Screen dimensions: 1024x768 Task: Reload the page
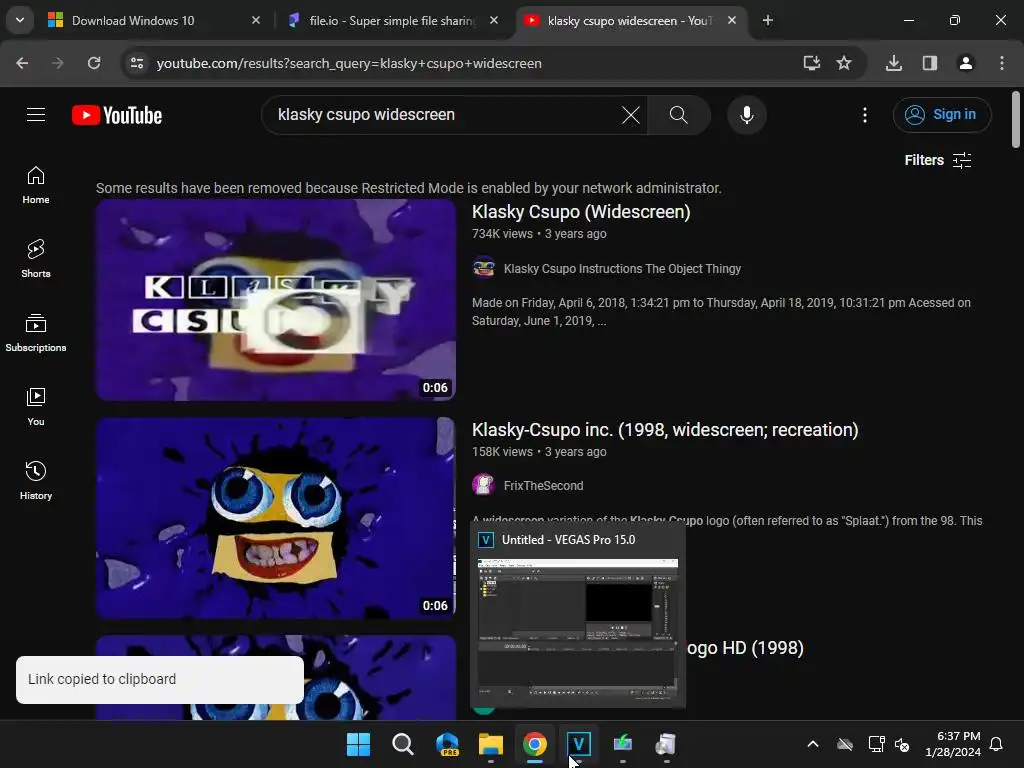(94, 63)
